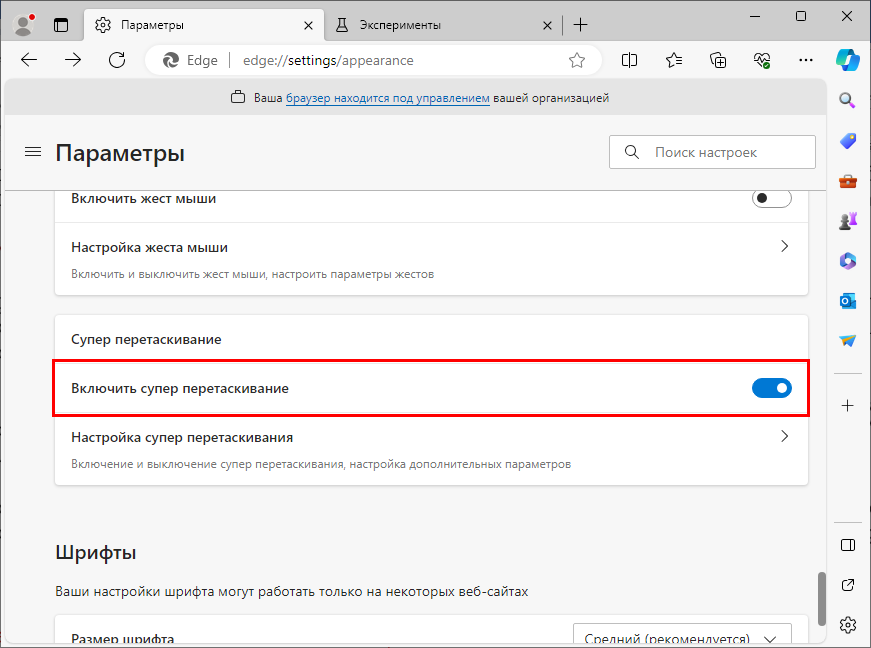Open sidebar Microsoft 365 icon

pos(848,260)
